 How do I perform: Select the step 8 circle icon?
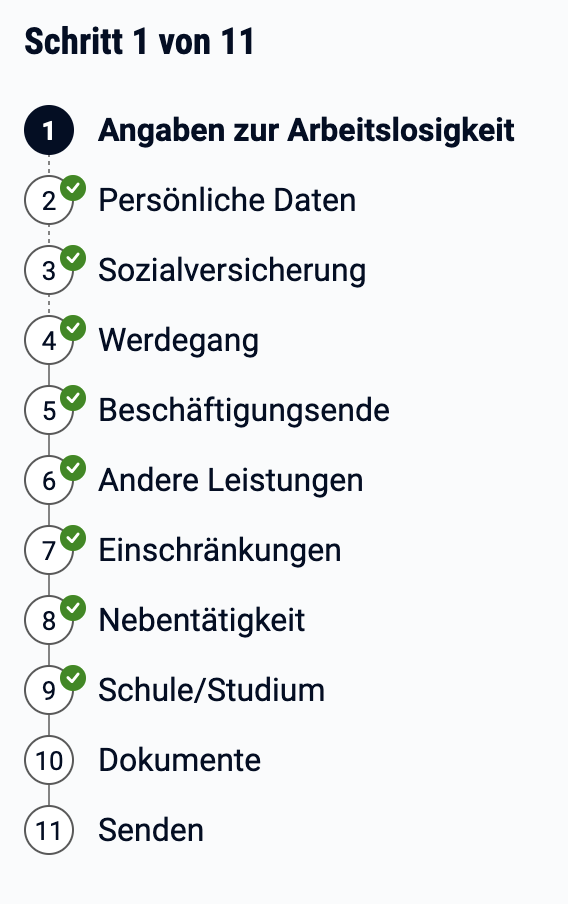[49, 620]
